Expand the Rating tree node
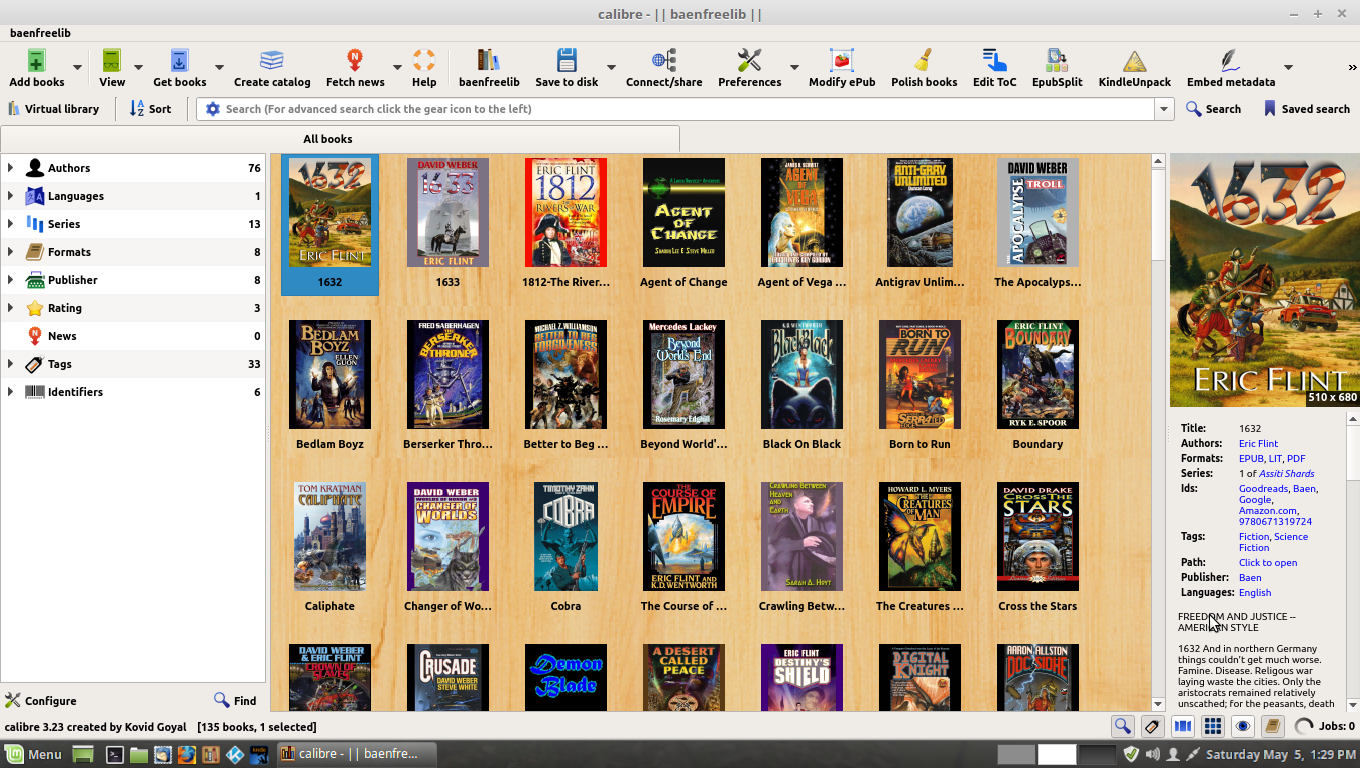1360x768 pixels. coord(11,308)
